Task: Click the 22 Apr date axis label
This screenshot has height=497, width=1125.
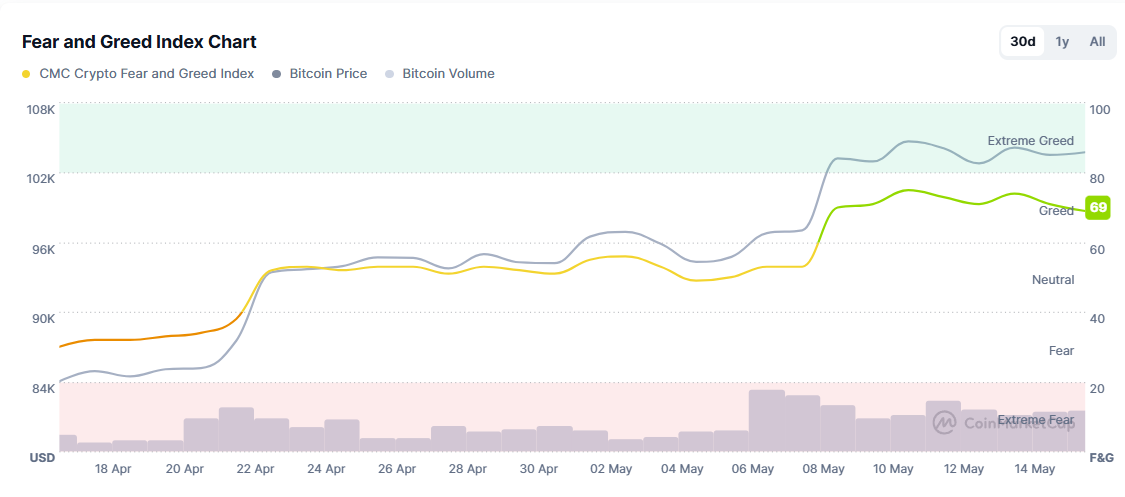Action: tap(256, 469)
